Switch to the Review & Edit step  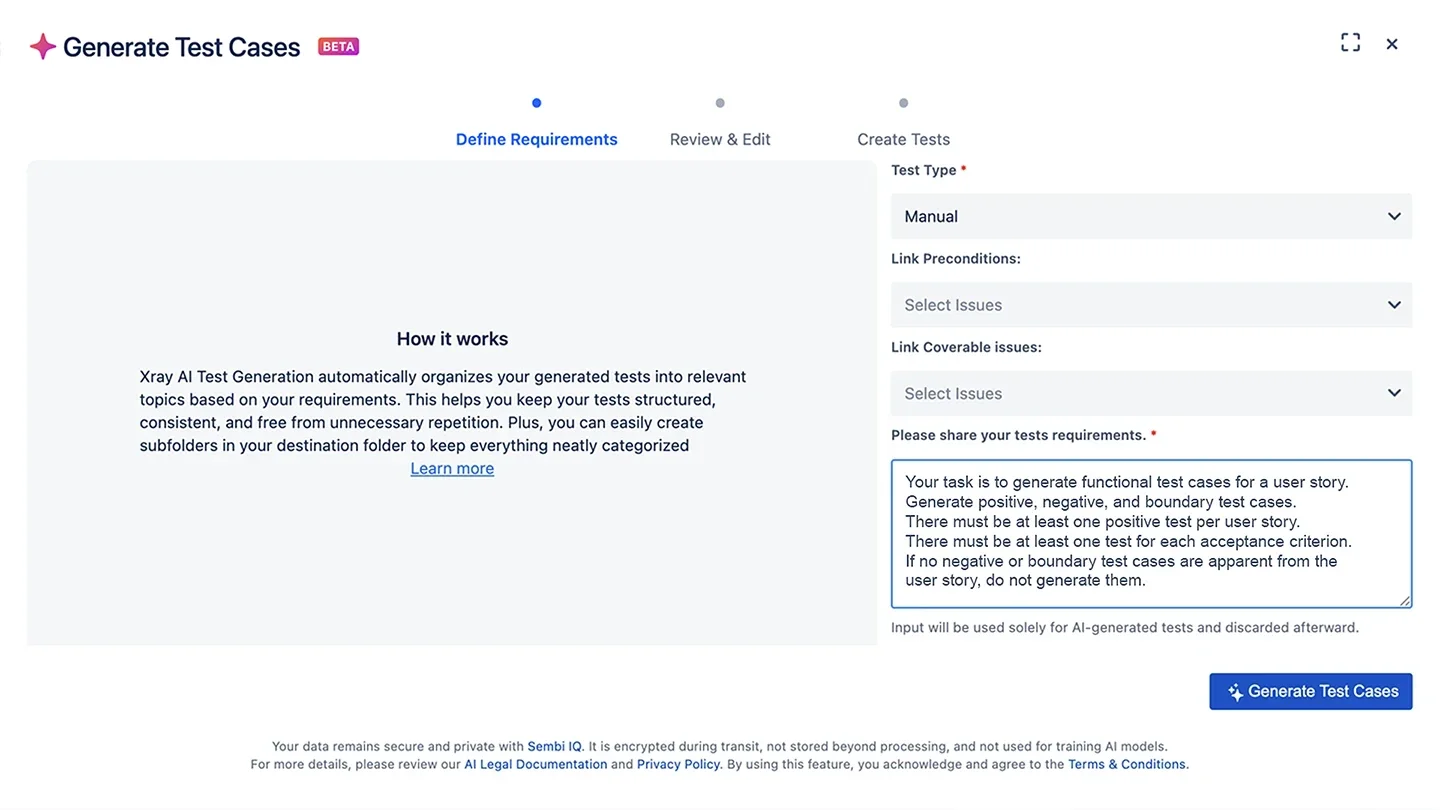pyautogui.click(x=720, y=139)
